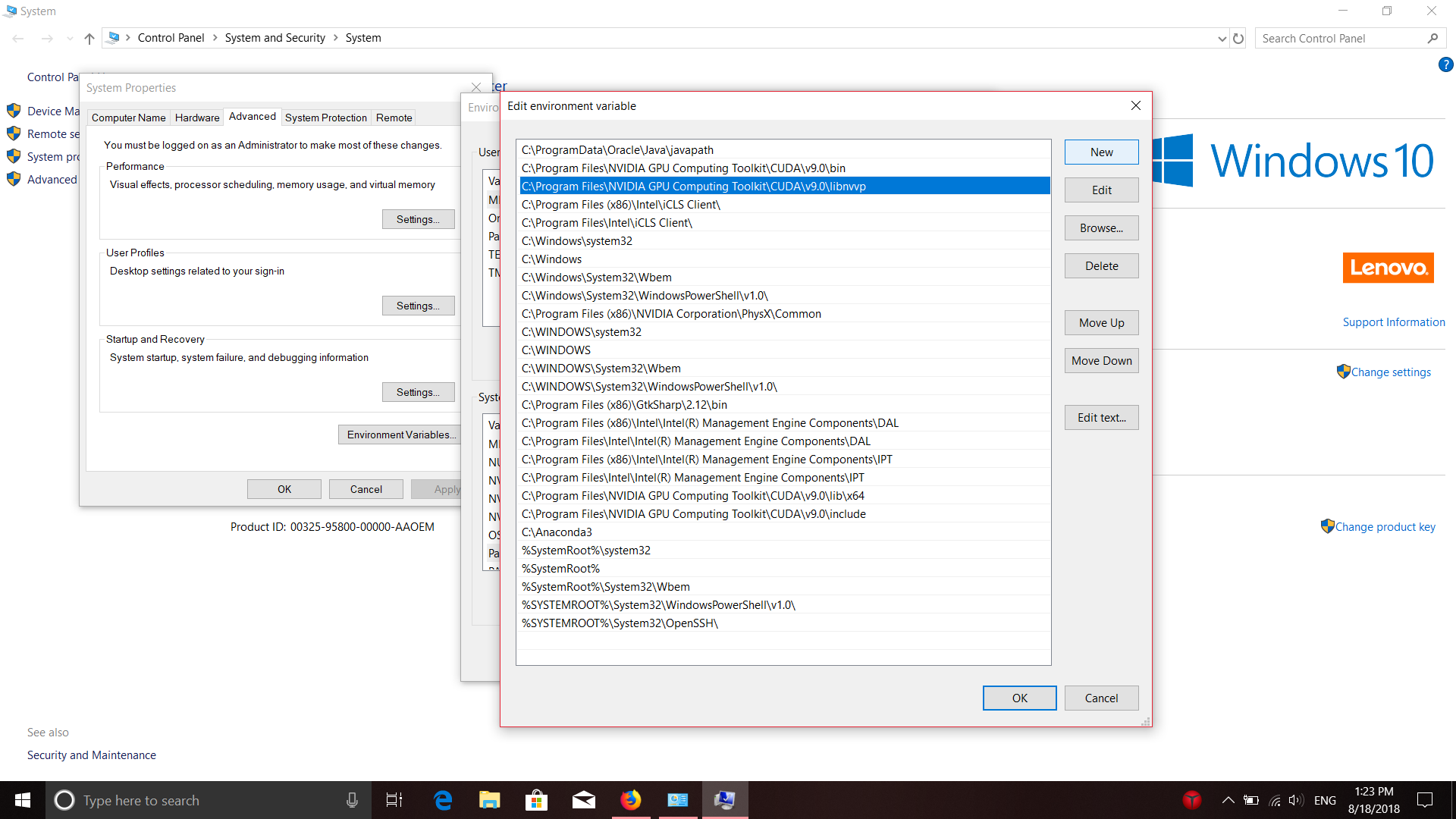Screen dimensions: 1456x819
Task: Click the refresh icon in address bar
Action: click(1238, 38)
